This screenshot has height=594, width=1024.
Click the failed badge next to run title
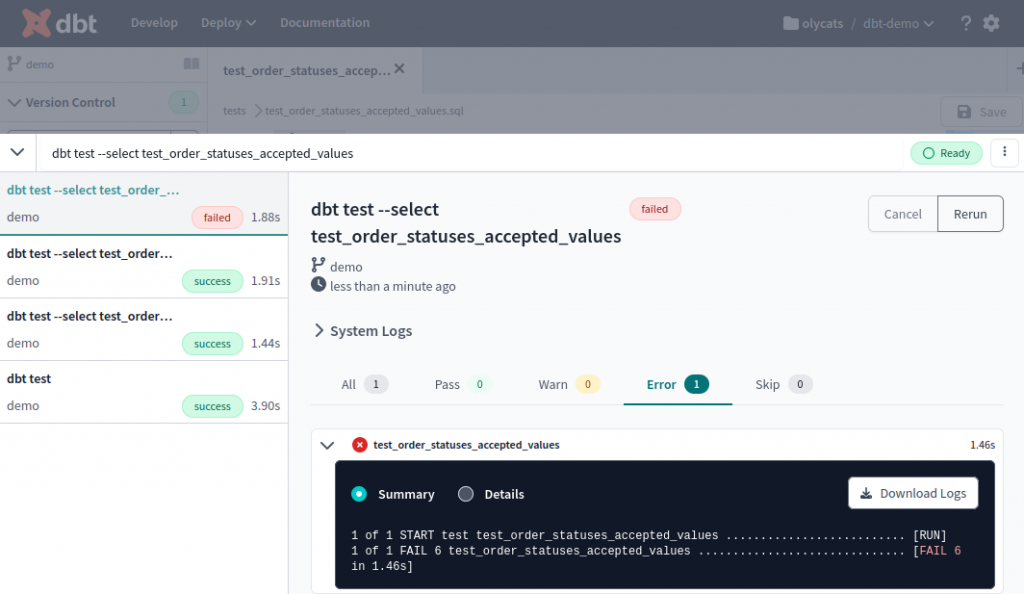[654, 209]
